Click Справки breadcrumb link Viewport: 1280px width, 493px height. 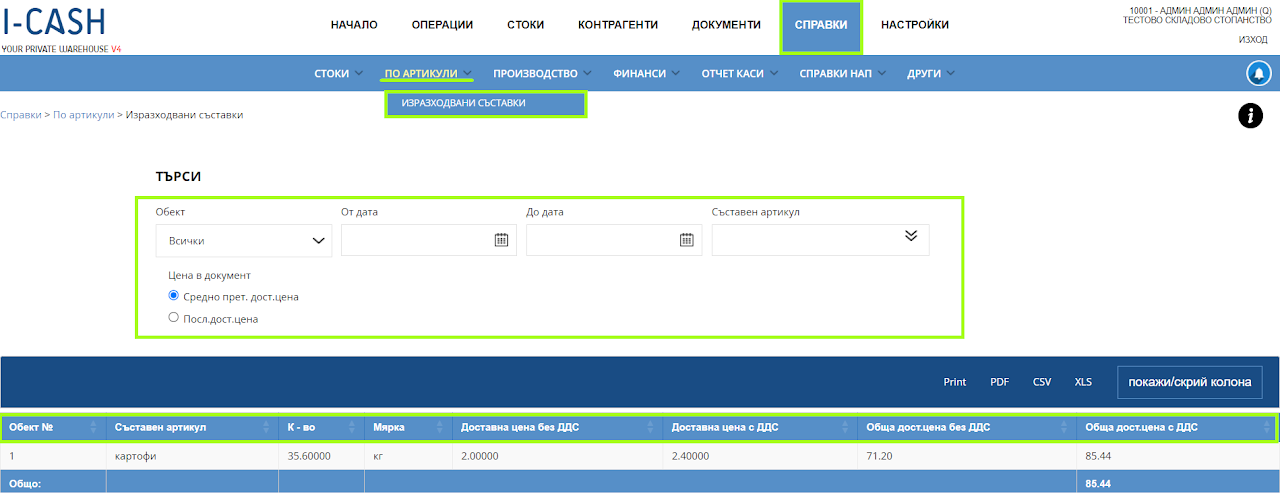click(21, 115)
